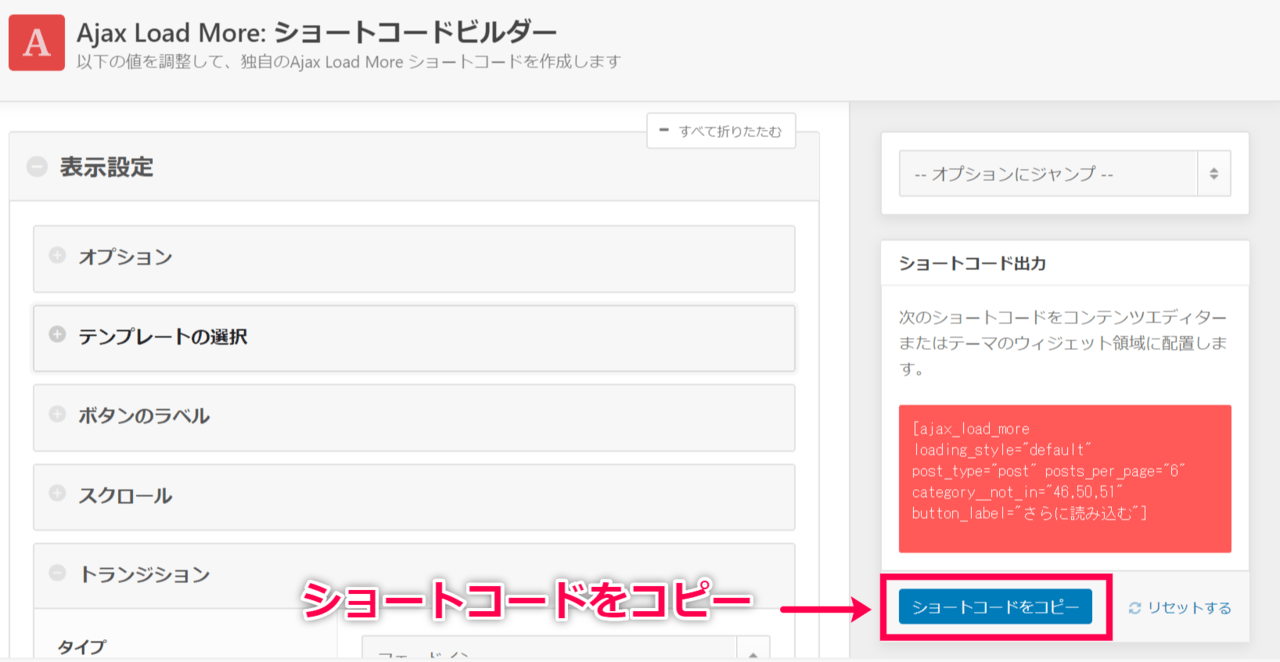Click the すべて折りたたむ button

pyautogui.click(x=721, y=131)
